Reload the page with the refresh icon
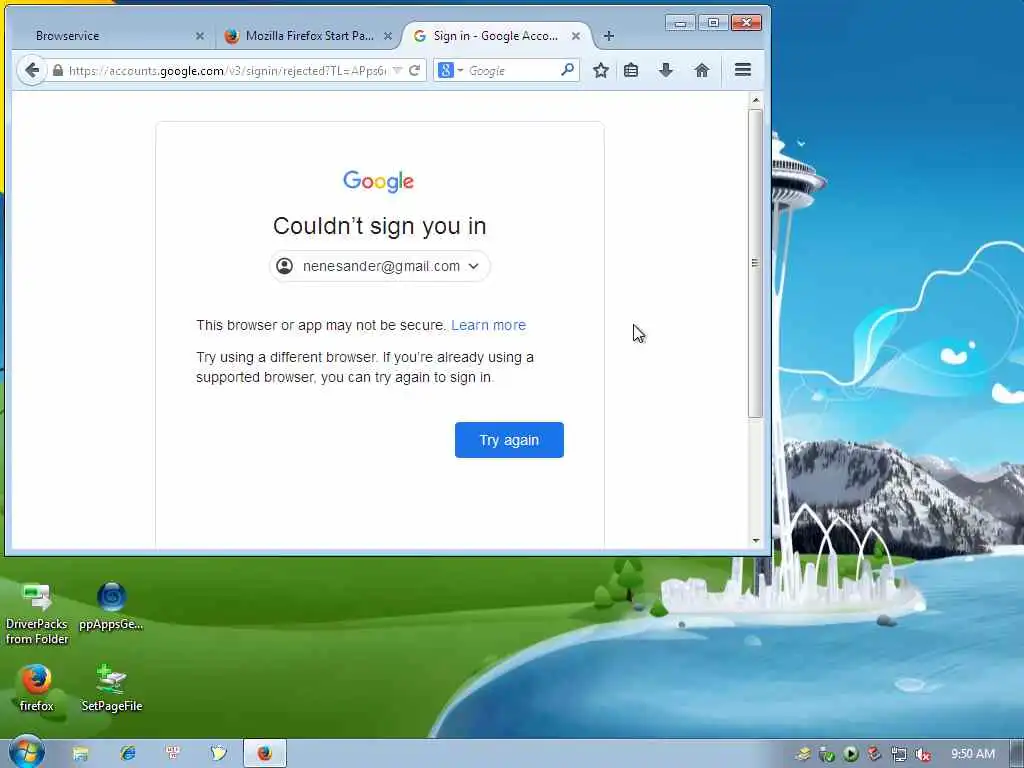1024x768 pixels. (x=414, y=71)
